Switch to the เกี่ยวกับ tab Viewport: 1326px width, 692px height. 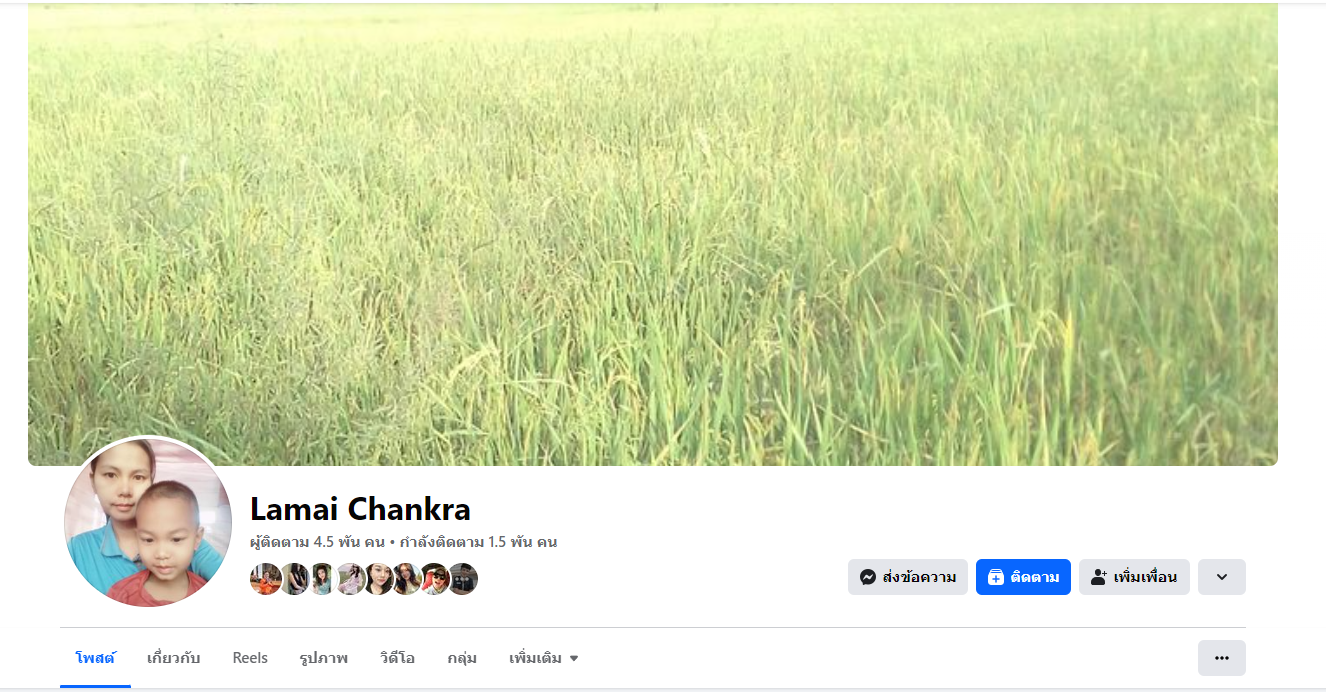174,658
